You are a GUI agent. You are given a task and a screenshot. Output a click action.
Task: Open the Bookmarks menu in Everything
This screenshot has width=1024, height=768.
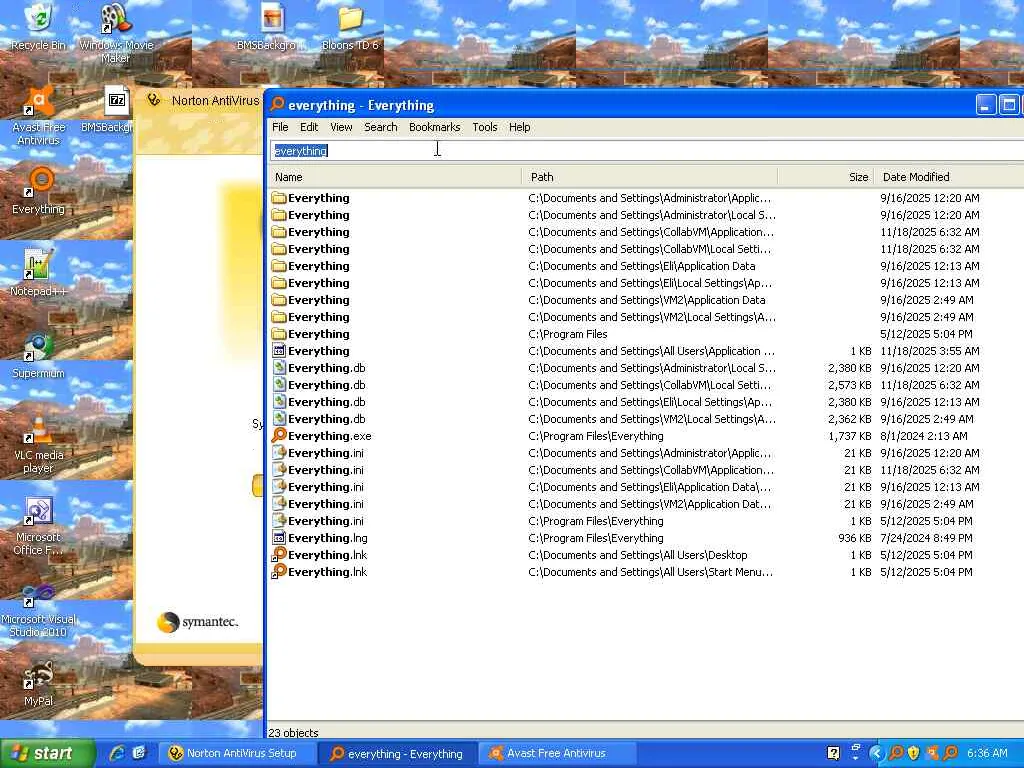point(434,127)
